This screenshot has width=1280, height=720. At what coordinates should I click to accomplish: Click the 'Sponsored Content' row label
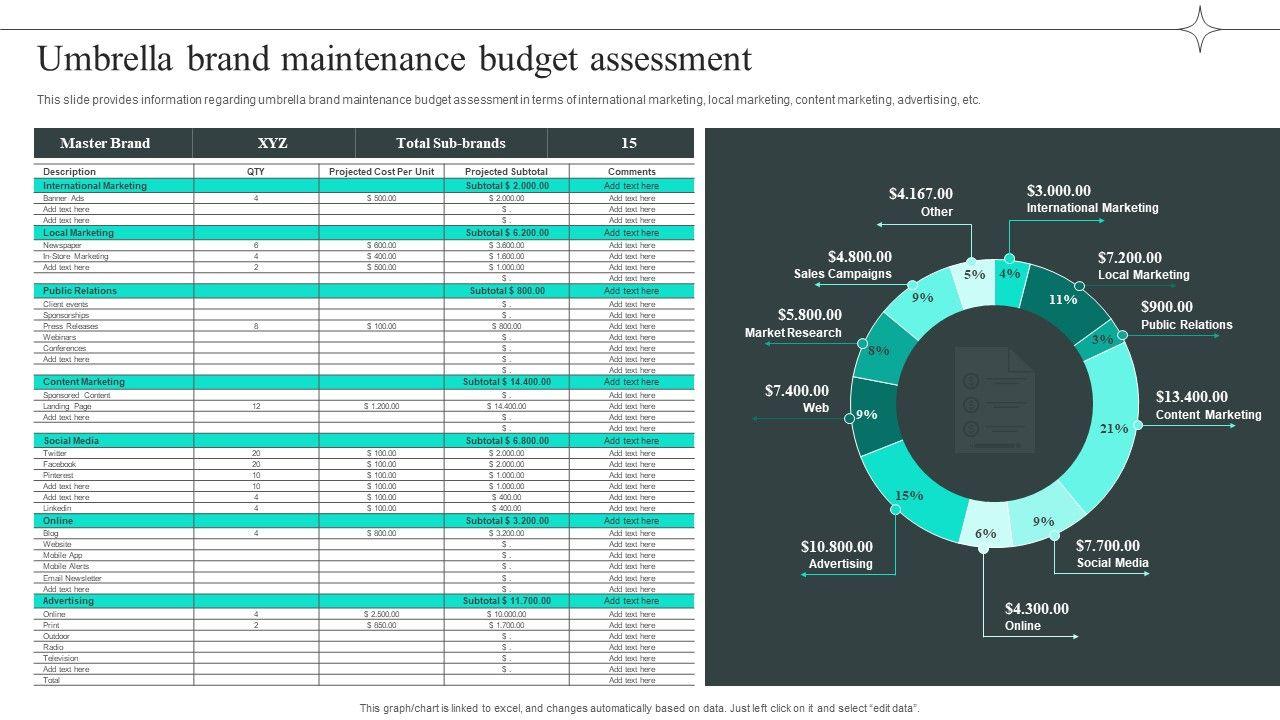coord(77,395)
